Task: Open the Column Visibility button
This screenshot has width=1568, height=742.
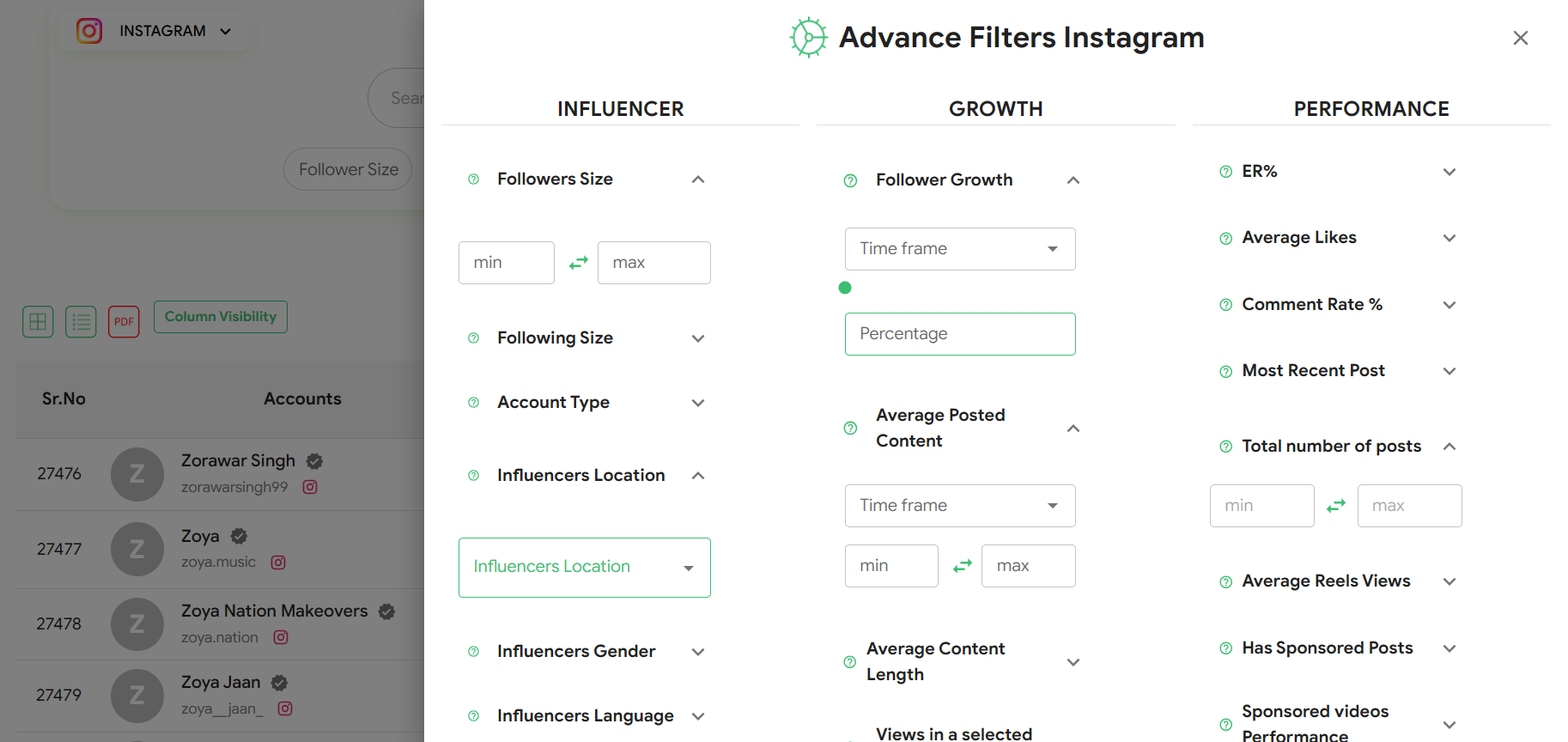Action: [221, 317]
